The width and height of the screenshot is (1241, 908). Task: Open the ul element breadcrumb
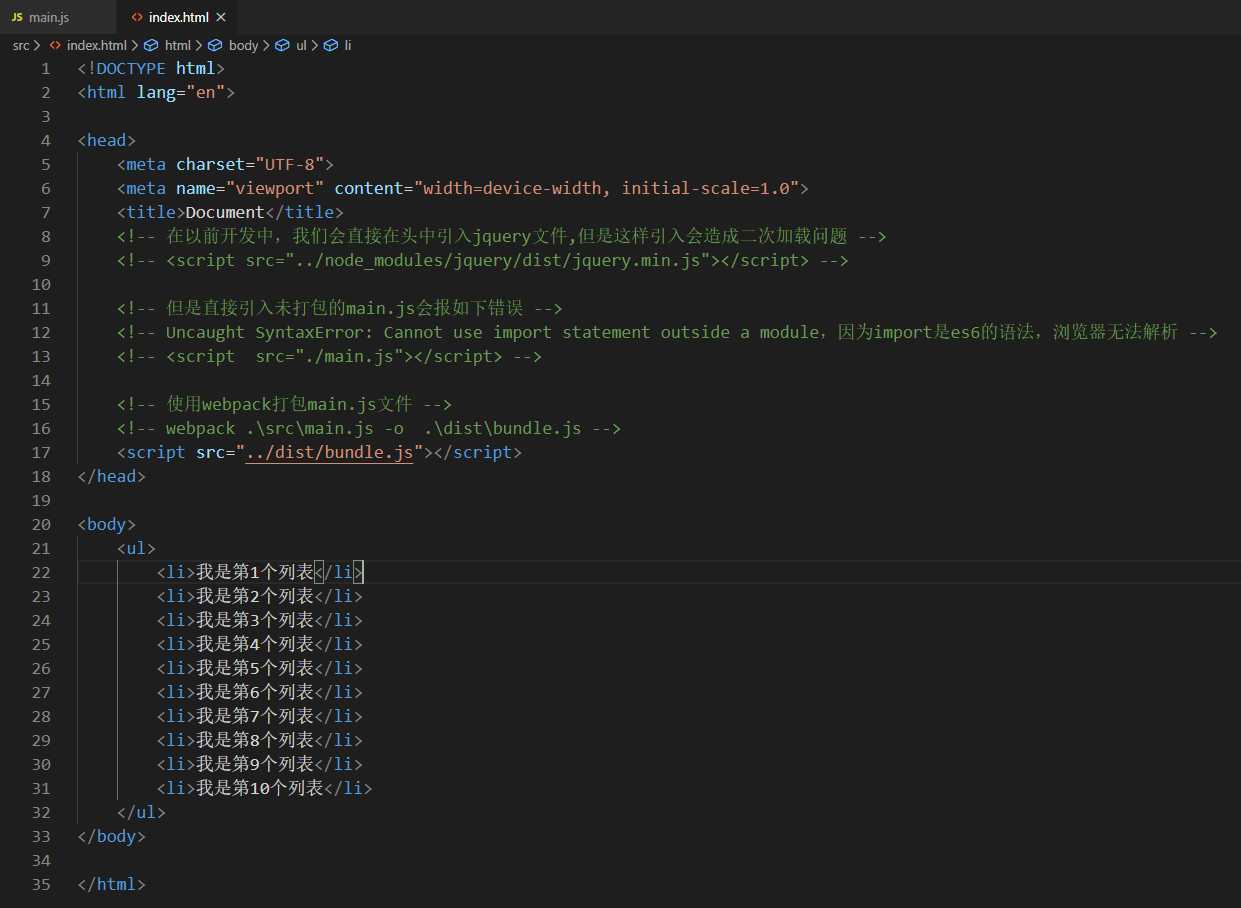(x=301, y=45)
